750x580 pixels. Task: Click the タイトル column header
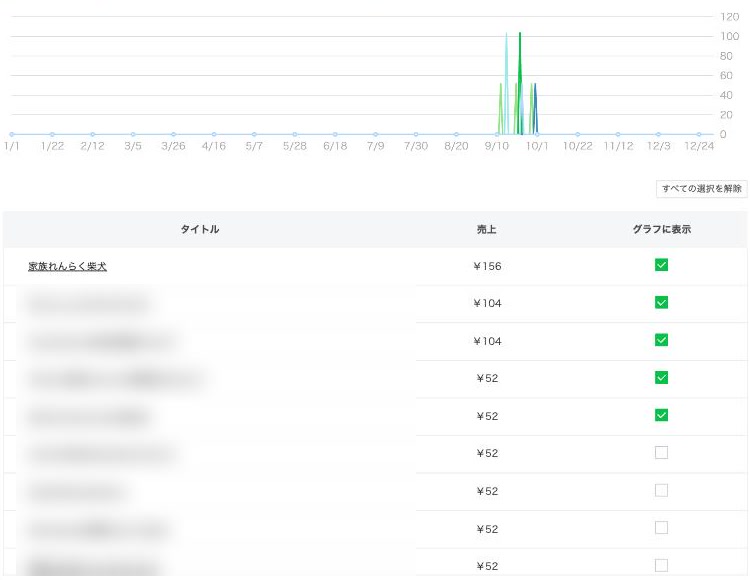[199, 229]
